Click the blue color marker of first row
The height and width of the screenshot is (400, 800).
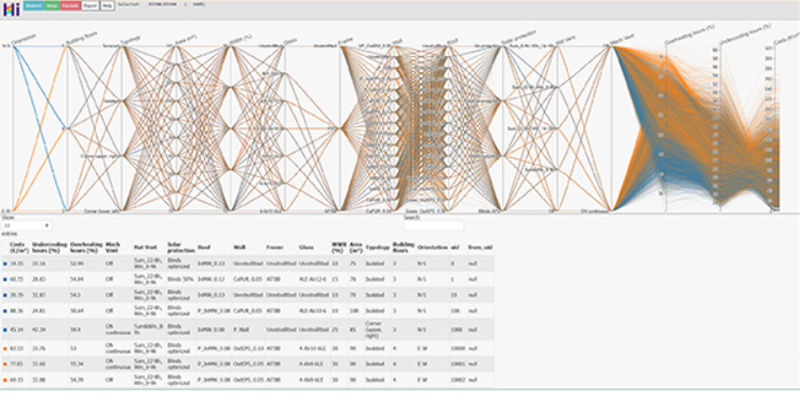point(5,264)
